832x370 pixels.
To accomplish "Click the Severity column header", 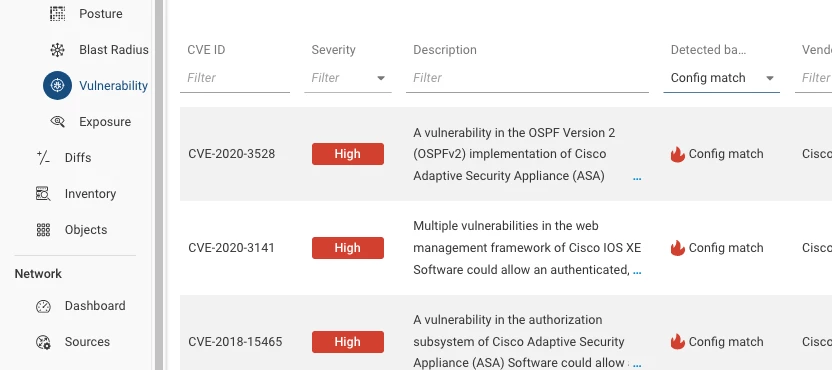I will (333, 50).
